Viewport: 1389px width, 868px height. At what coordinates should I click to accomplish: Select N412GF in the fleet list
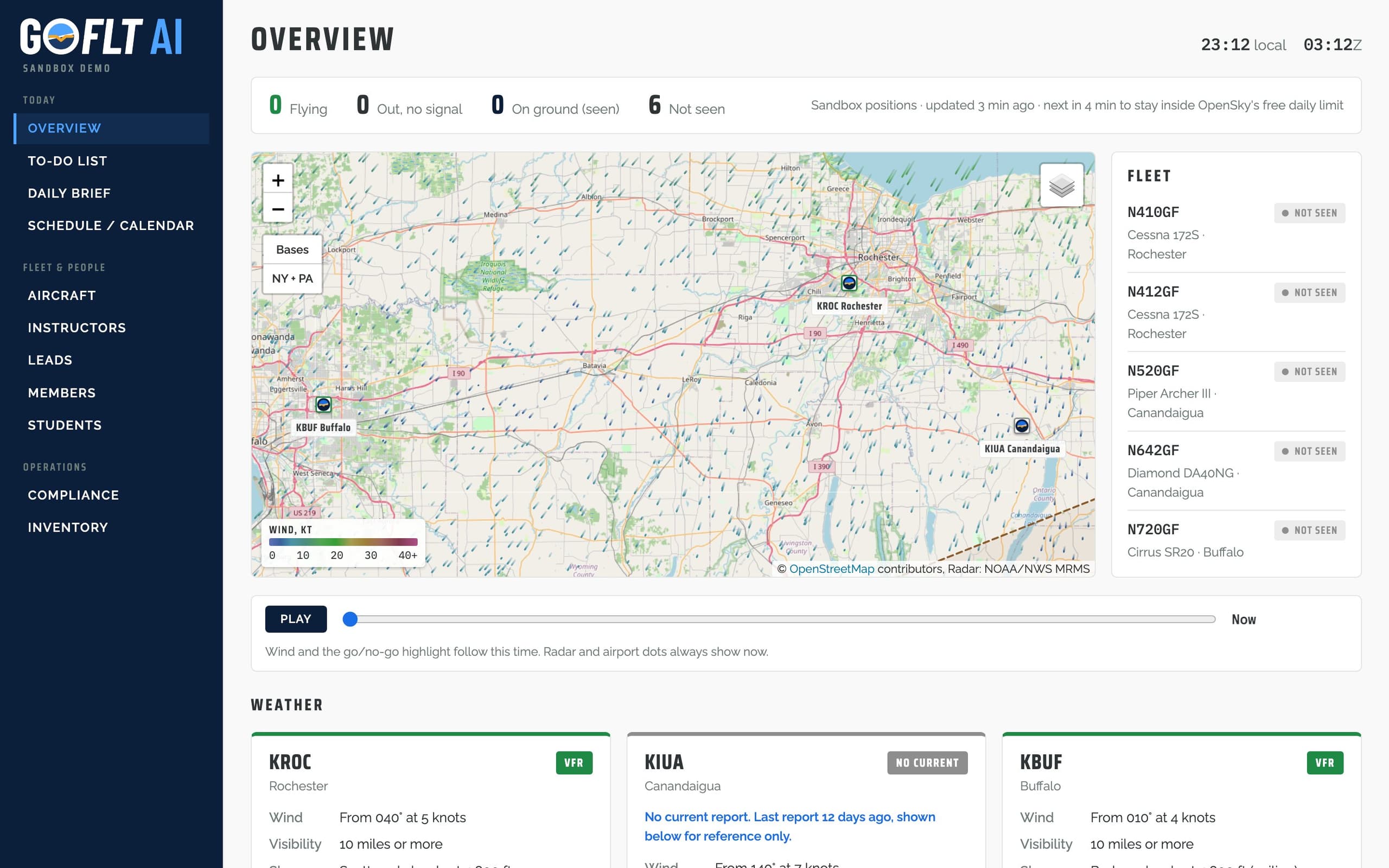tap(1236, 312)
